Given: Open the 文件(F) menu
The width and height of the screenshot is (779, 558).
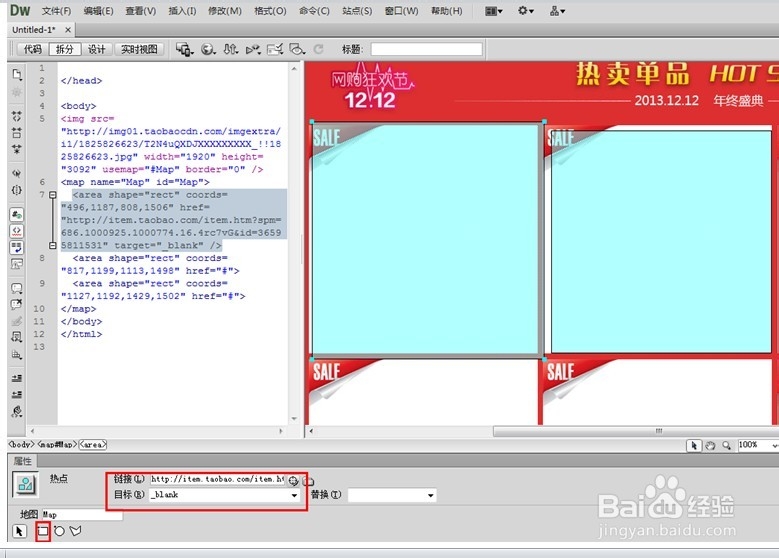Looking at the screenshot, I should point(56,11).
